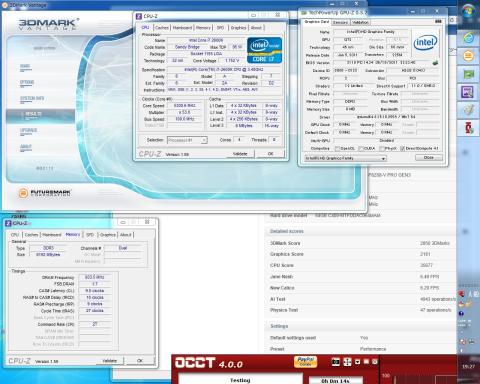Click the OCCT minimize square icon

tap(366, 362)
